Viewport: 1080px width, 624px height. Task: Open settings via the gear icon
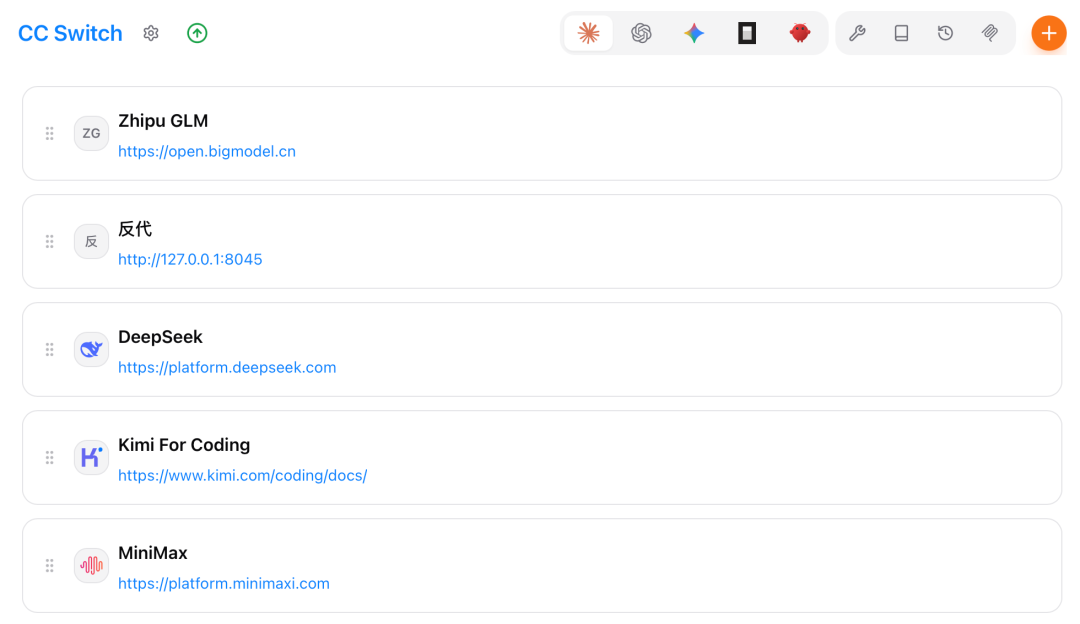[151, 33]
